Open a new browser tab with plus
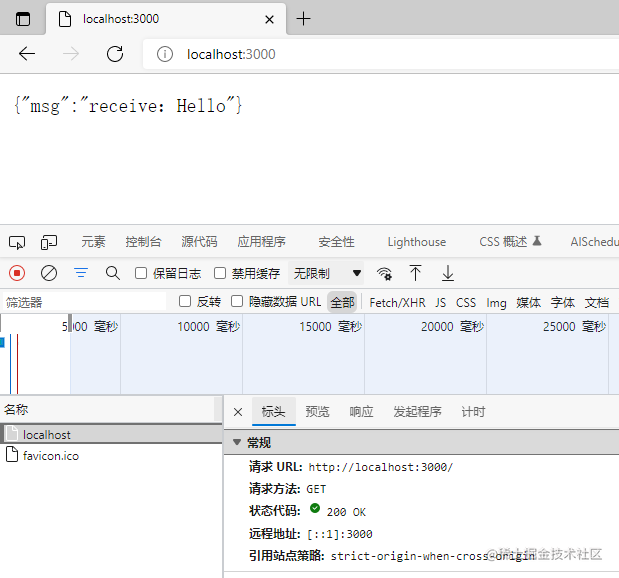 [x=303, y=19]
